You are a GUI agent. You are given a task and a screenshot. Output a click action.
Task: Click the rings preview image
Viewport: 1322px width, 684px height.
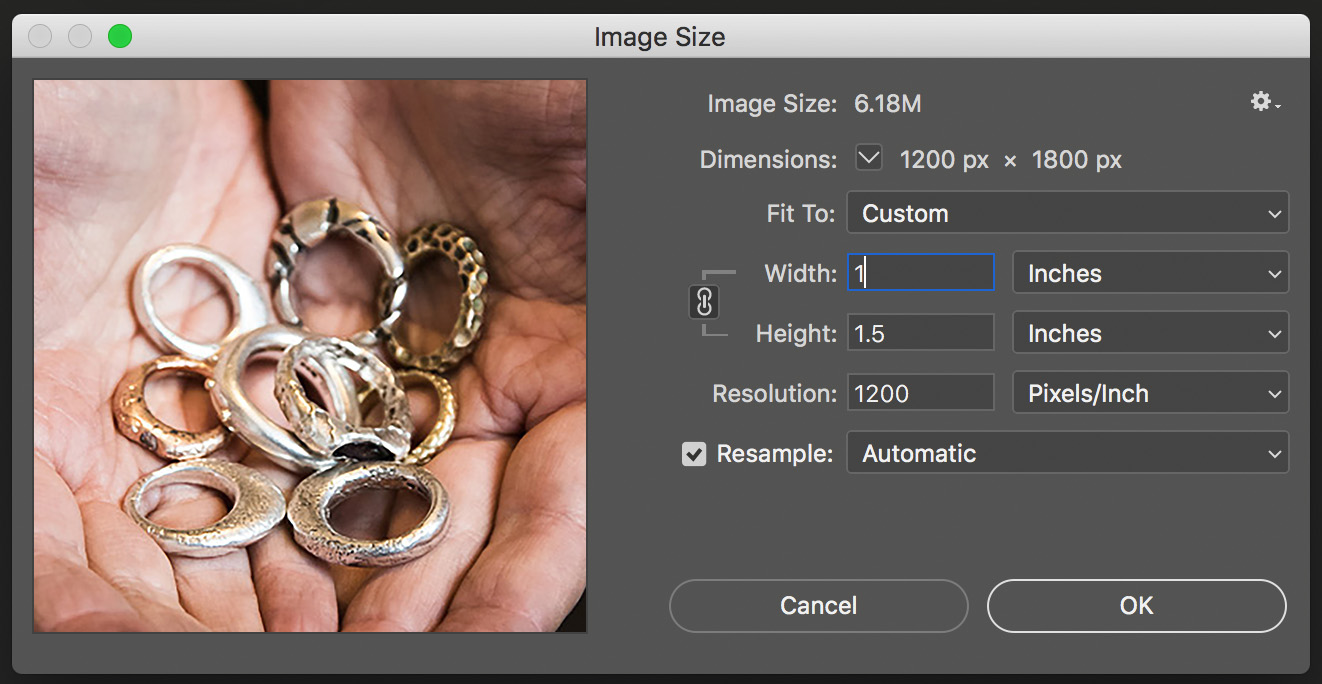tap(310, 356)
